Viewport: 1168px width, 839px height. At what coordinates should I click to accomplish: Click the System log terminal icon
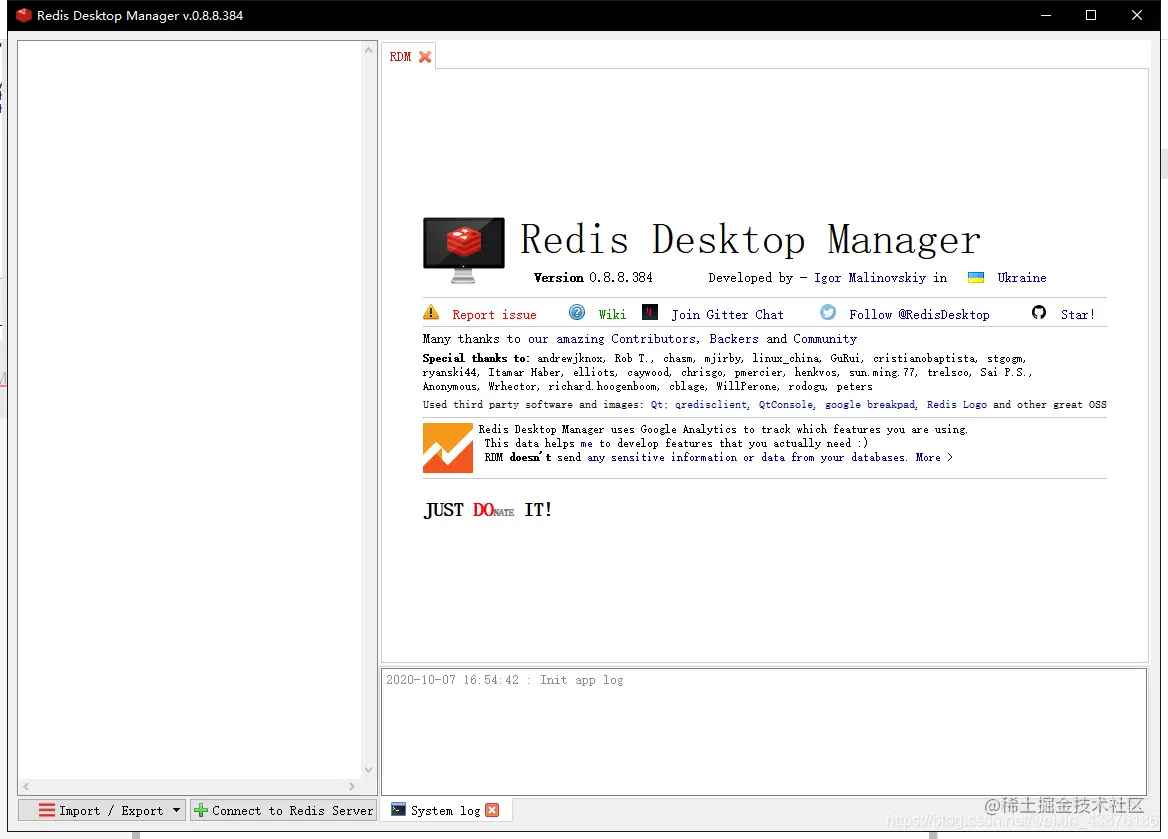(399, 809)
